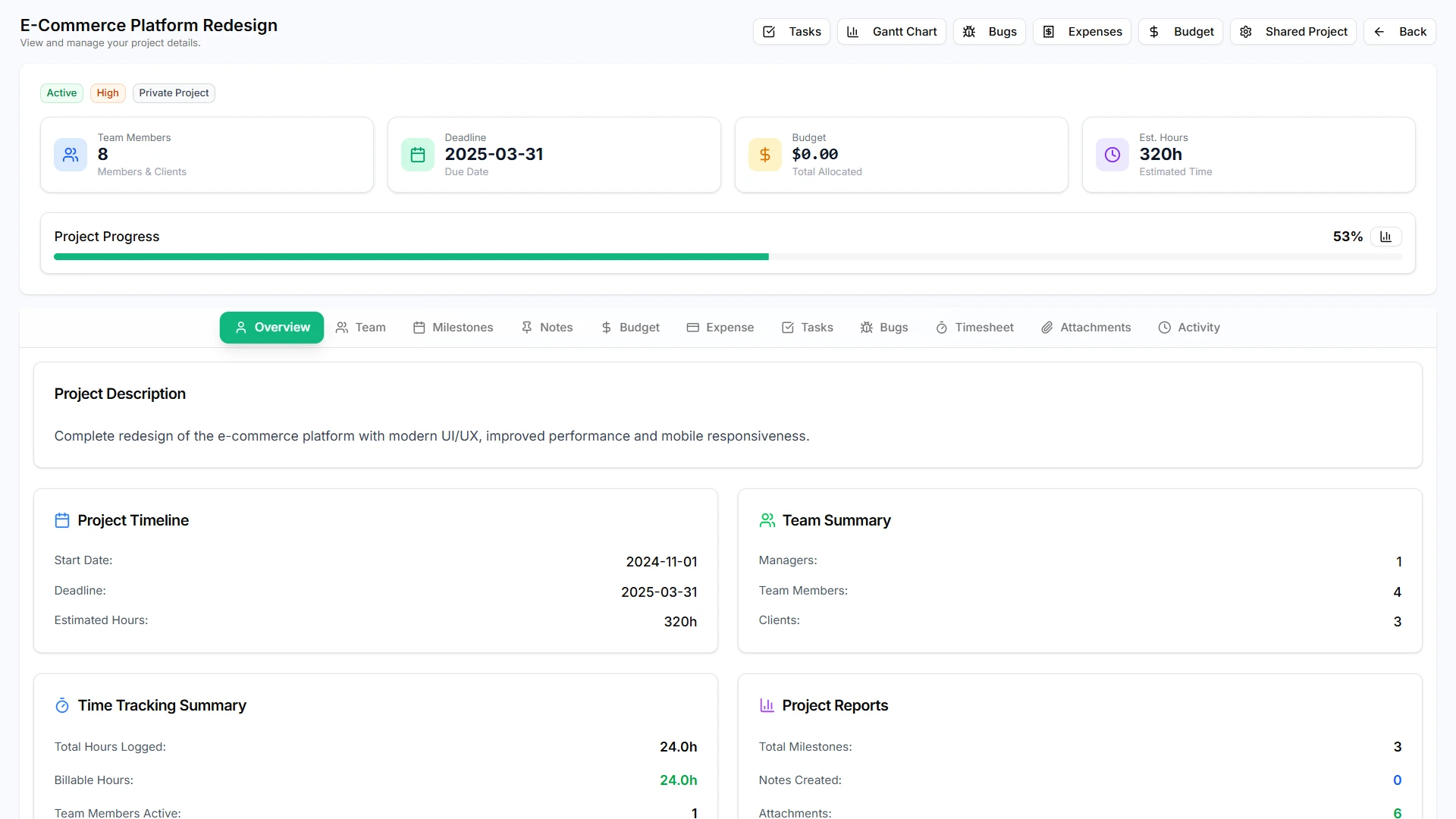Click the Team Members people icon
Viewport: 1456px width, 819px height.
click(71, 155)
